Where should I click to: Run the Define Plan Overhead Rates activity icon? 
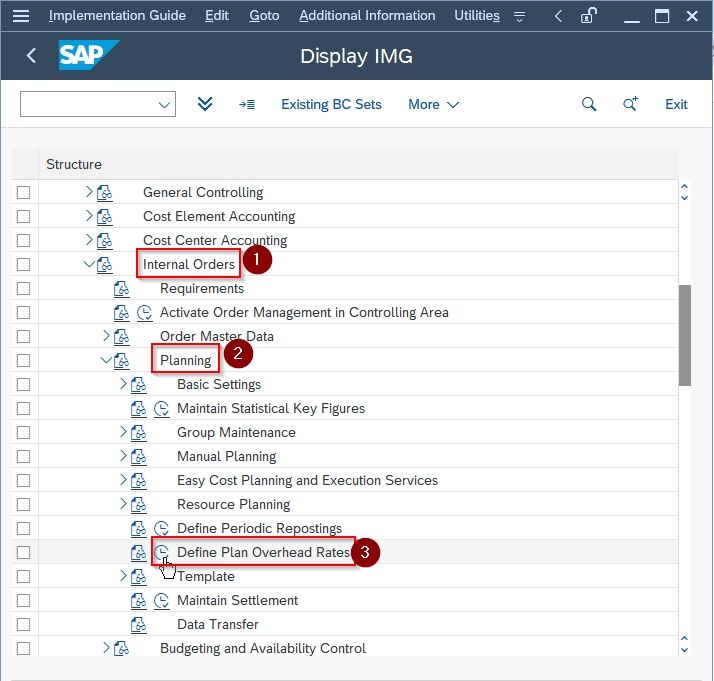161,553
